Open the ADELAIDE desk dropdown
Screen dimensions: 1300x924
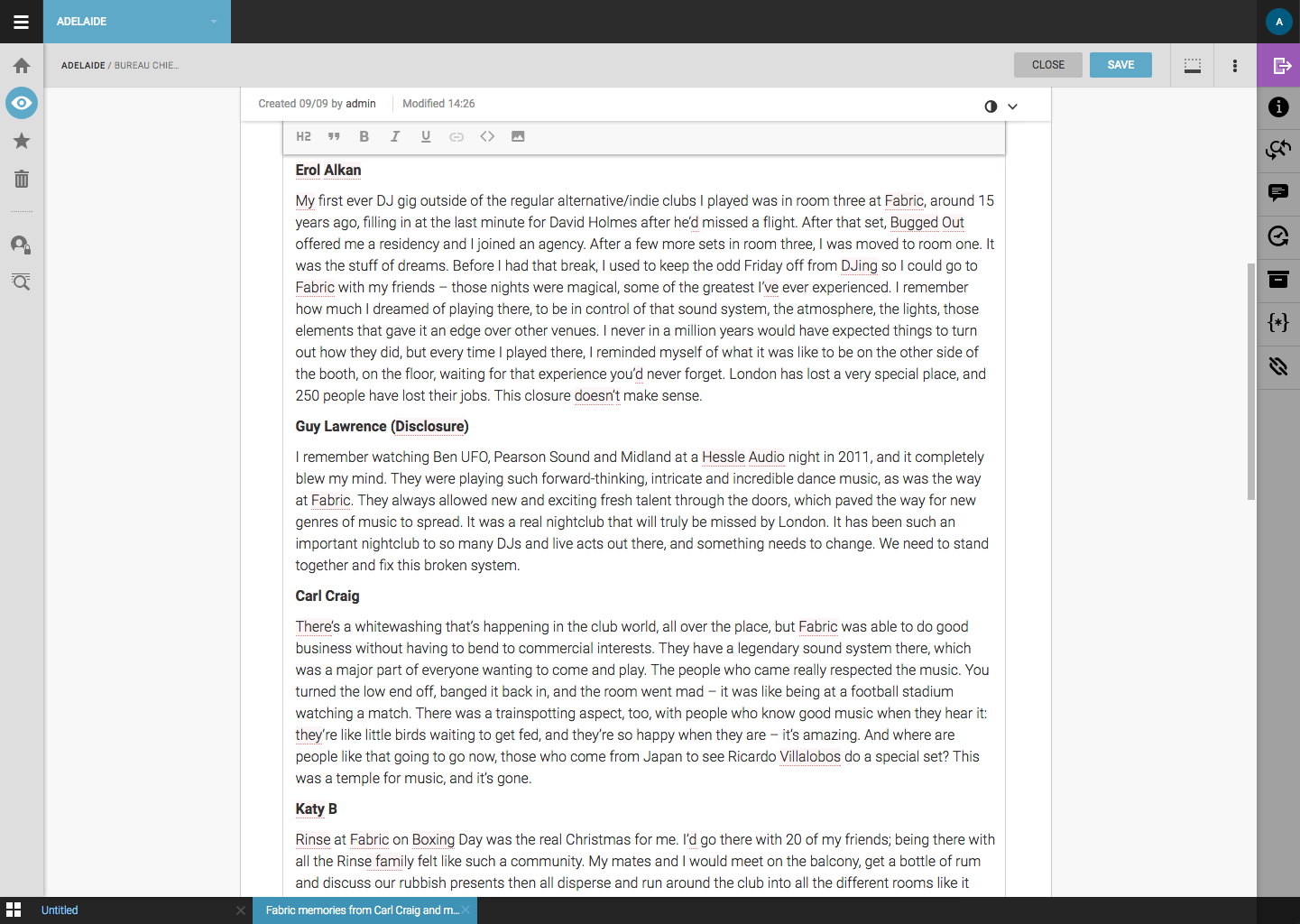point(137,22)
